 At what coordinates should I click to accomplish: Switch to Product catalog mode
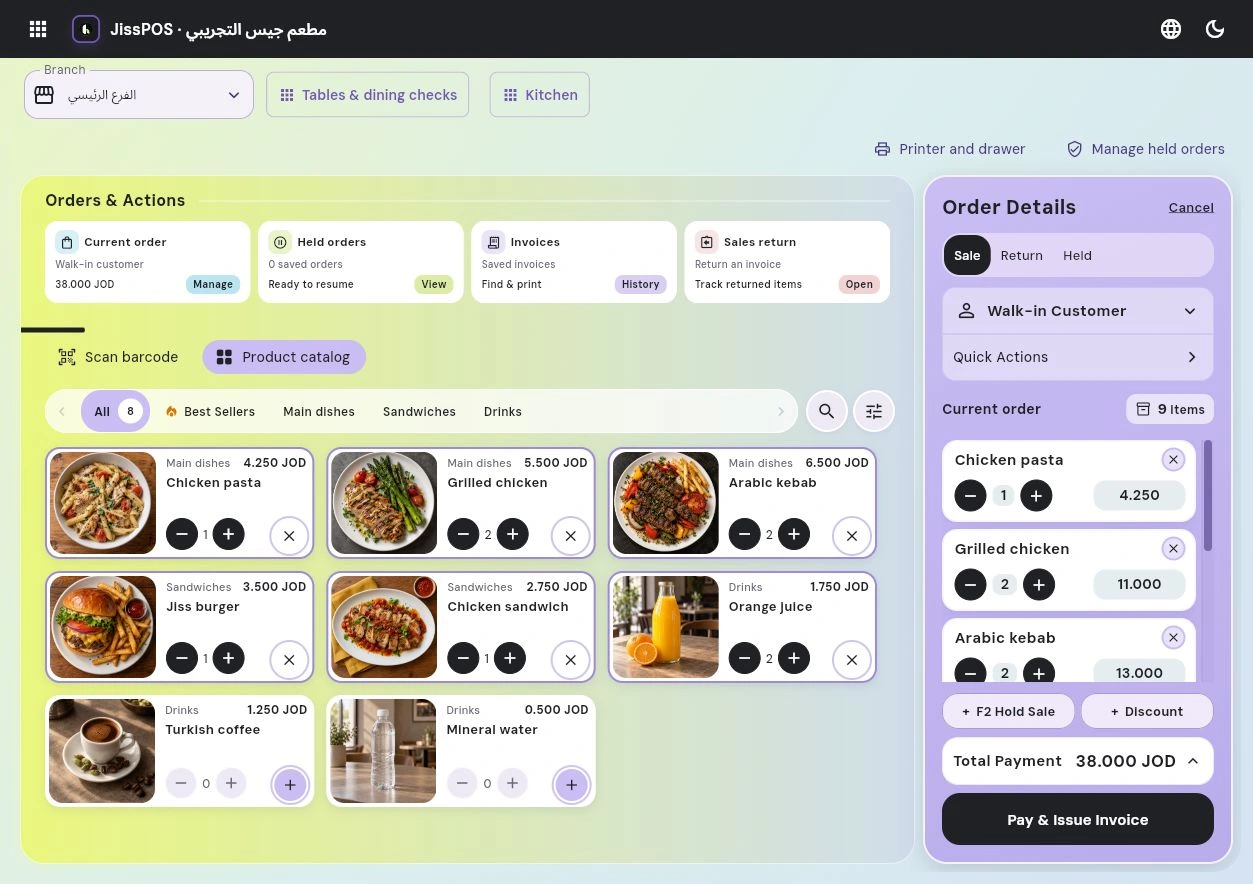(x=284, y=357)
